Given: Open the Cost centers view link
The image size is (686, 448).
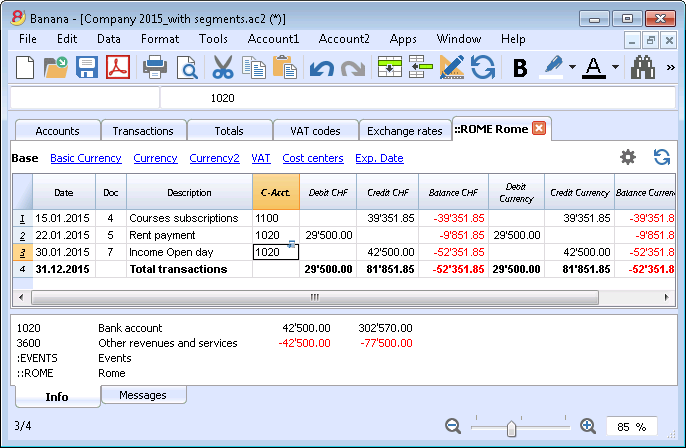Looking at the screenshot, I should [313, 158].
